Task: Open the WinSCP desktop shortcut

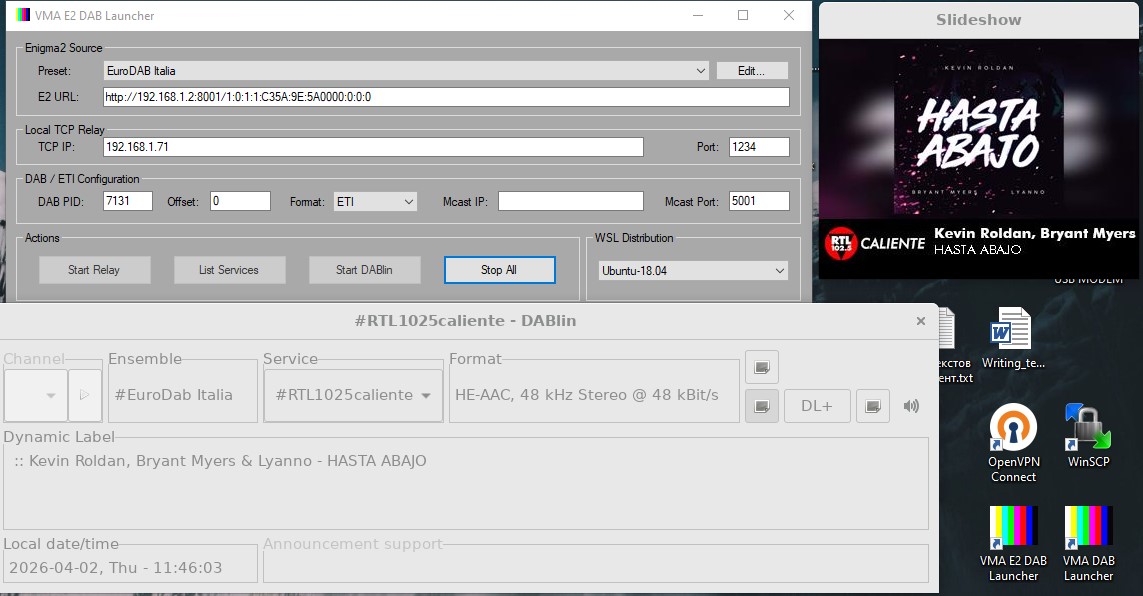Action: 1088,436
